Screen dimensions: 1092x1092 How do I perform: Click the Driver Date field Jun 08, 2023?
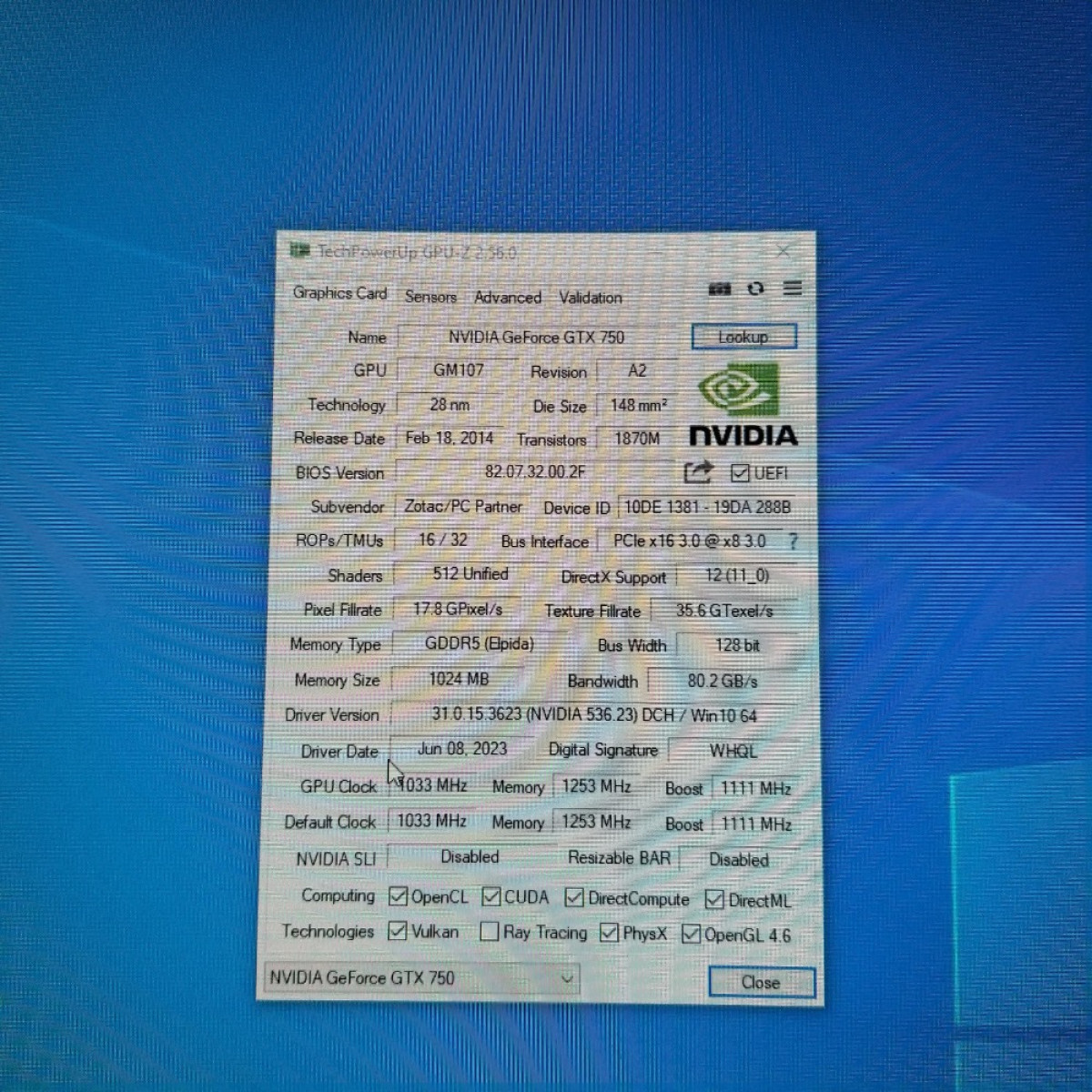coord(462,749)
